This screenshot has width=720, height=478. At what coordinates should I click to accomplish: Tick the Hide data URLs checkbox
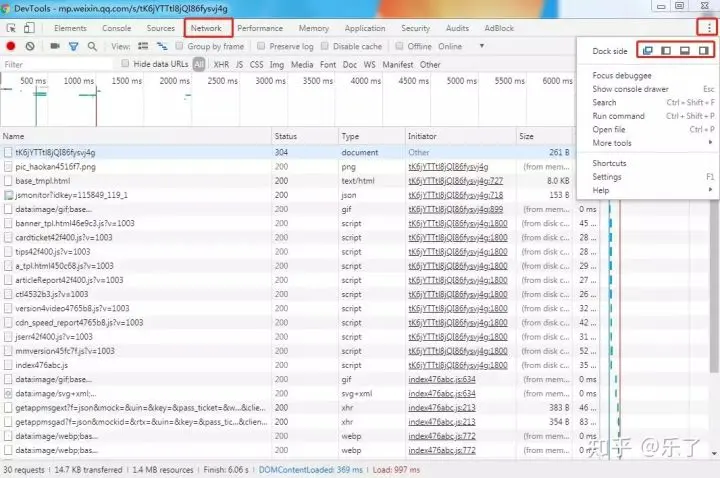[x=126, y=64]
